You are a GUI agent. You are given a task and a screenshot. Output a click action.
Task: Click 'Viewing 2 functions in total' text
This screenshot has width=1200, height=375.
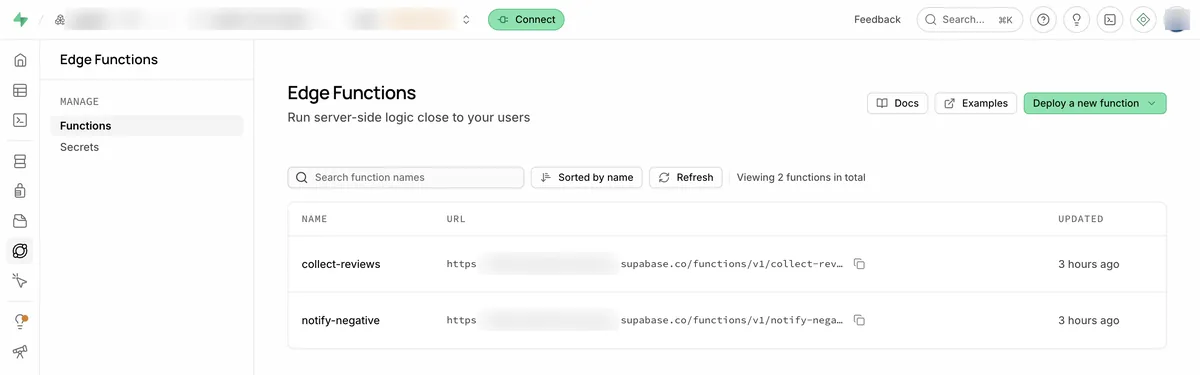click(x=801, y=177)
